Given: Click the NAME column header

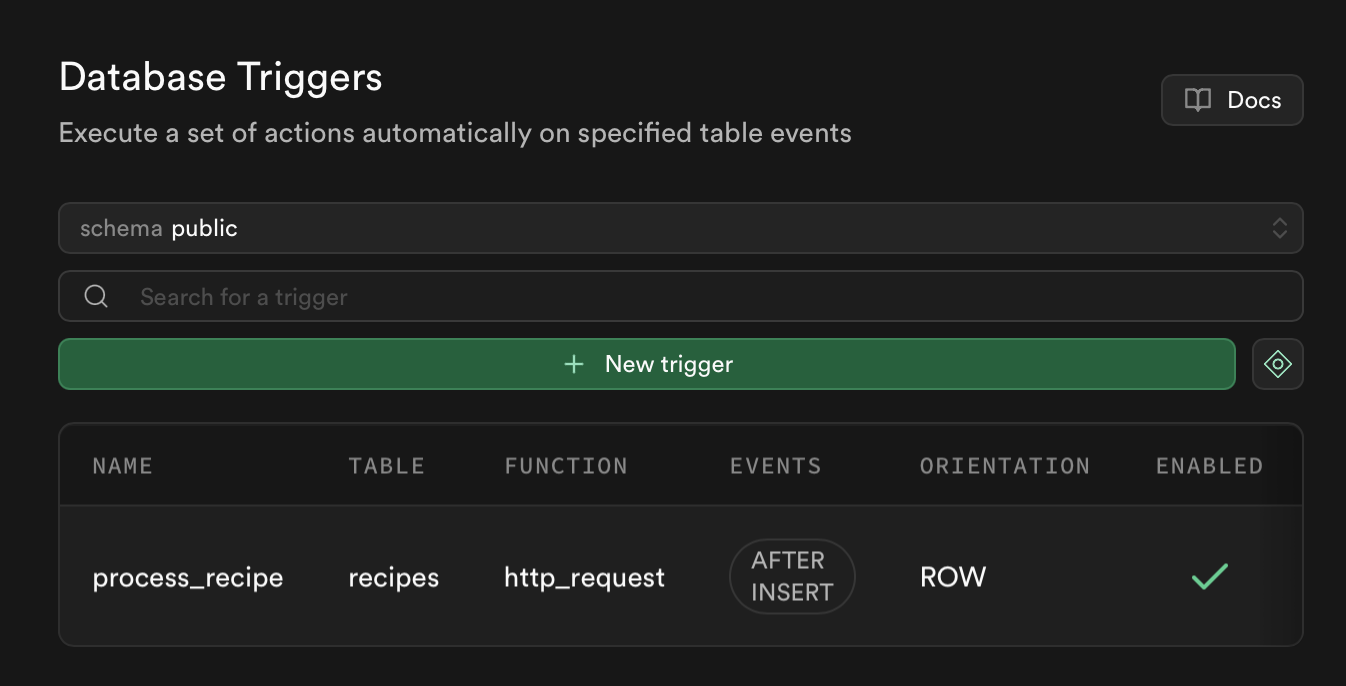Looking at the screenshot, I should [122, 466].
